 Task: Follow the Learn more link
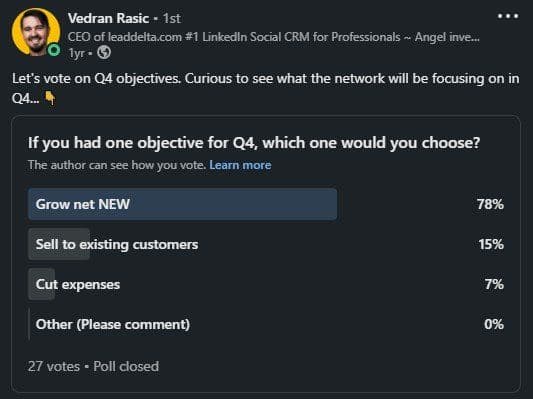(240, 165)
